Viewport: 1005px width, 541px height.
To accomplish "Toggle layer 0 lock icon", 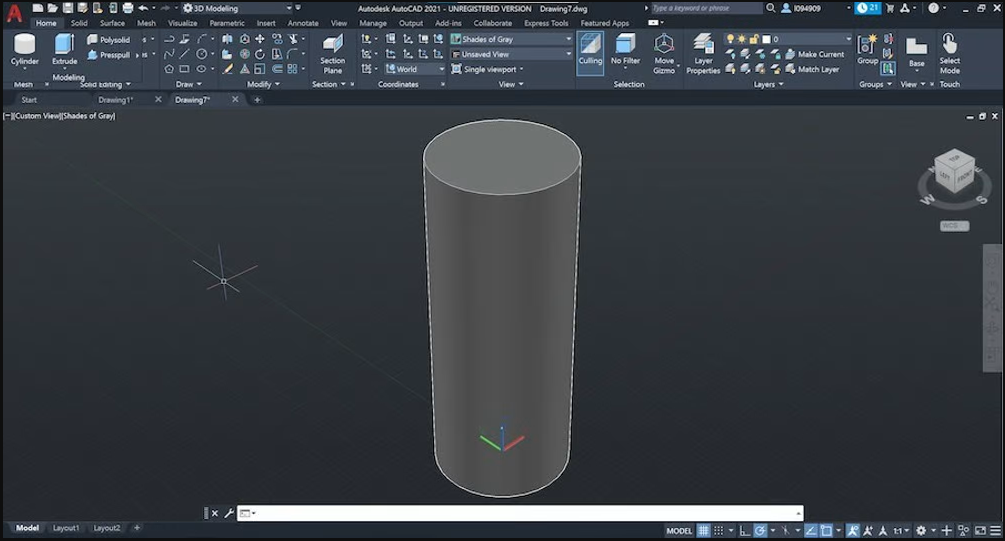I will [x=754, y=39].
